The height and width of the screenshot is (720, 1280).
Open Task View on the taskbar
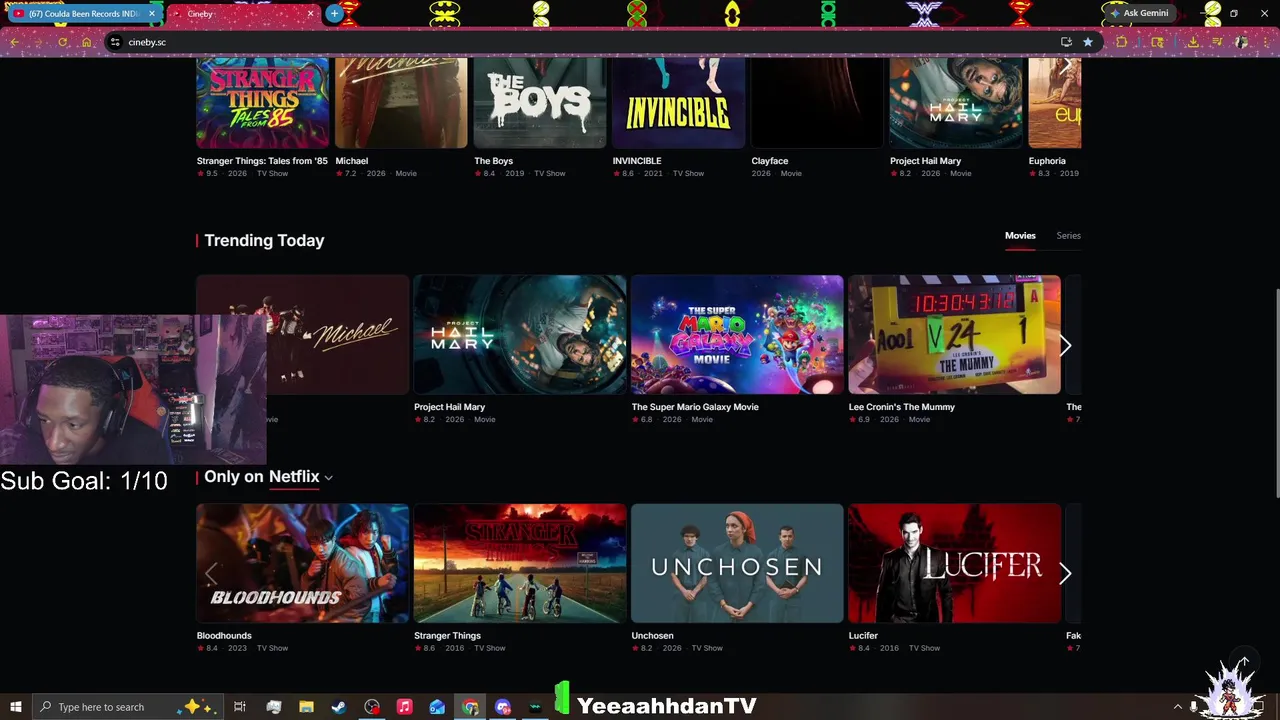(240, 707)
